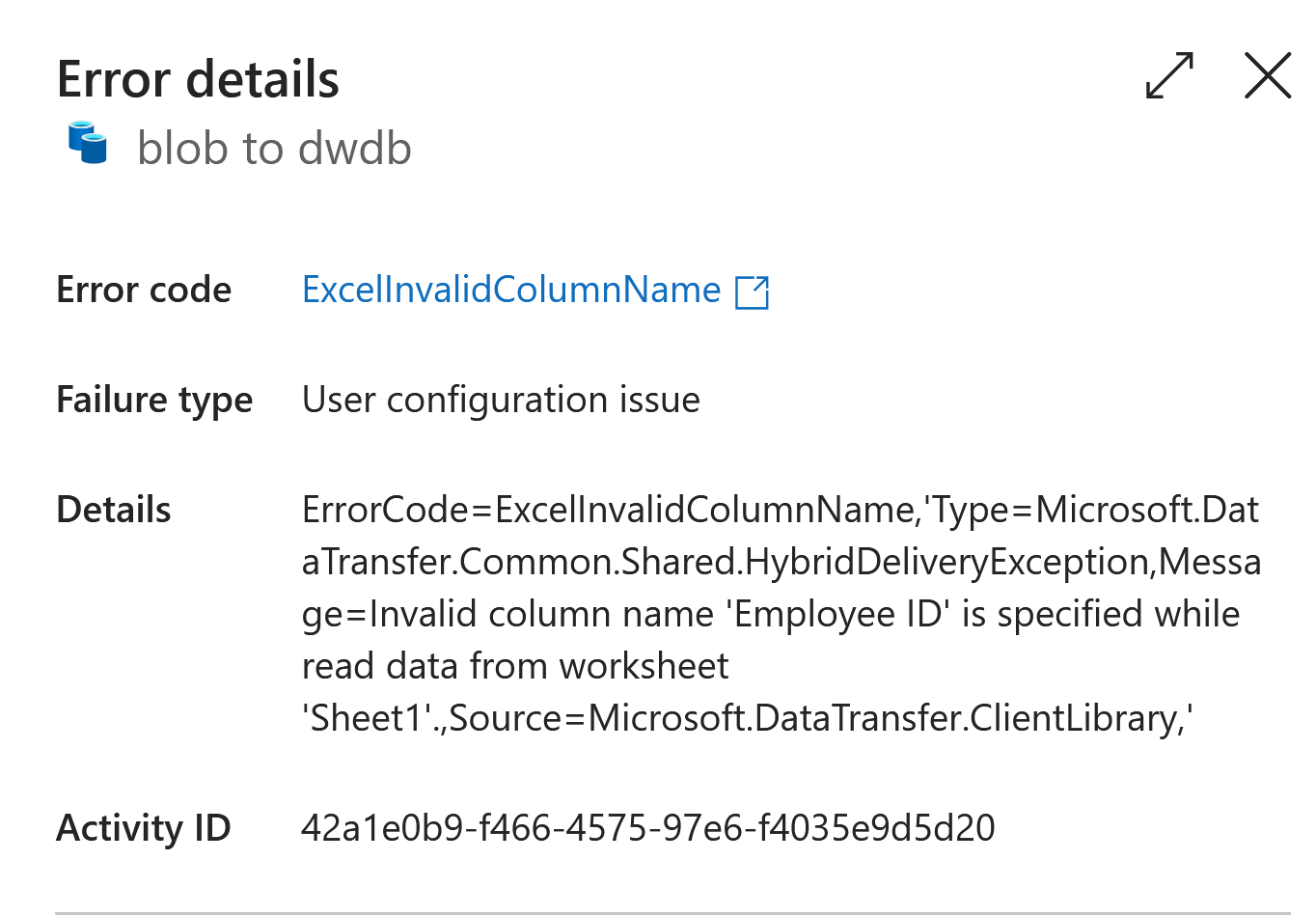Click the "Error code" field label
The height and width of the screenshot is (916, 1316).
pyautogui.click(x=144, y=290)
